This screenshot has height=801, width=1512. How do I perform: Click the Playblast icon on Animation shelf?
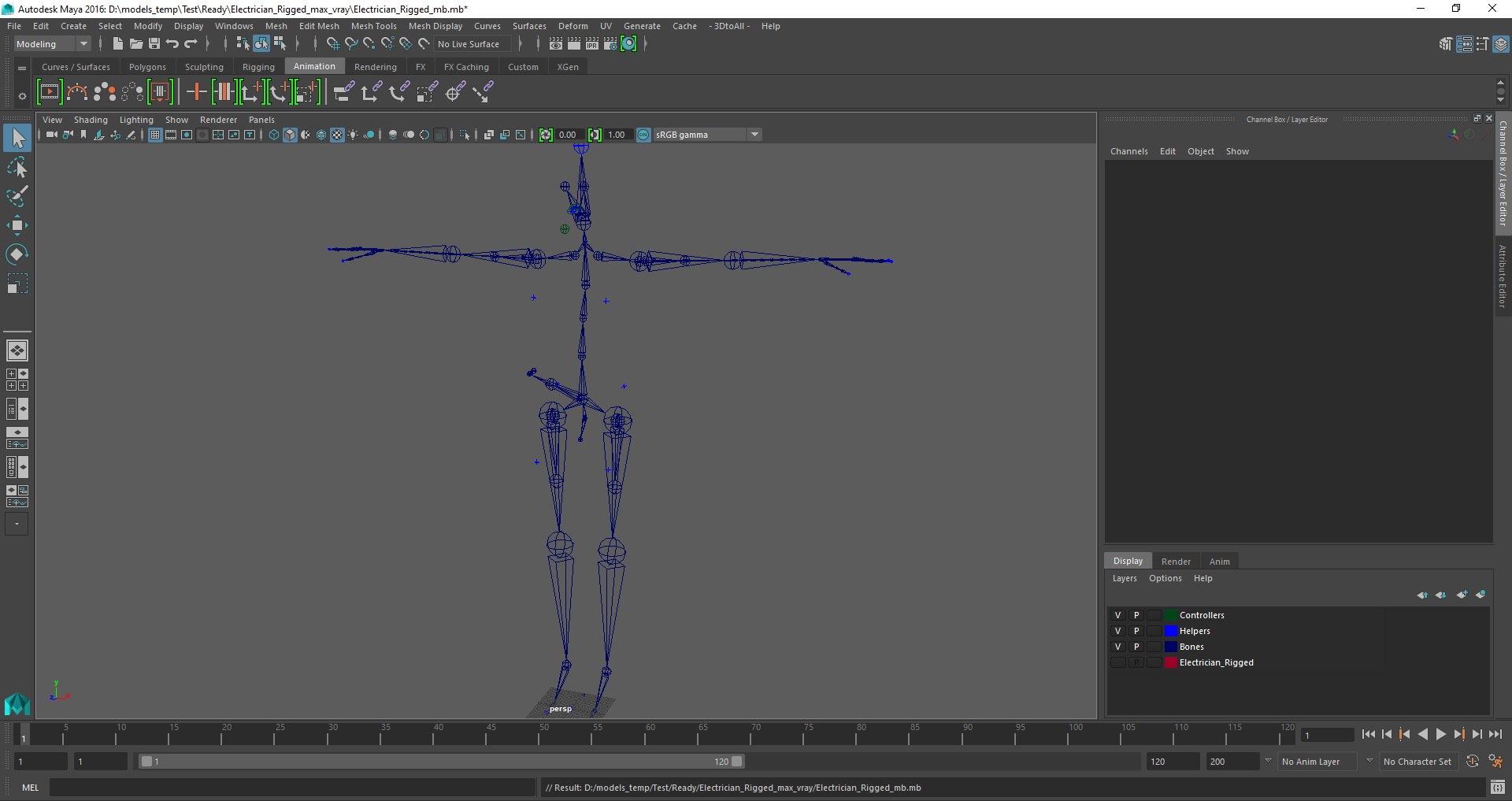[x=49, y=92]
